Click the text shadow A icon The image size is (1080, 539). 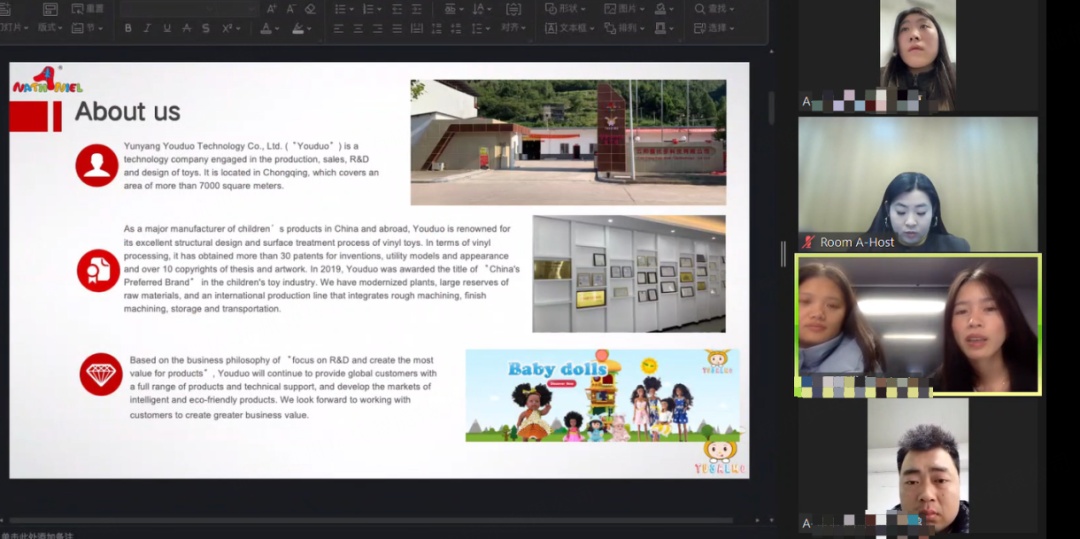(186, 28)
